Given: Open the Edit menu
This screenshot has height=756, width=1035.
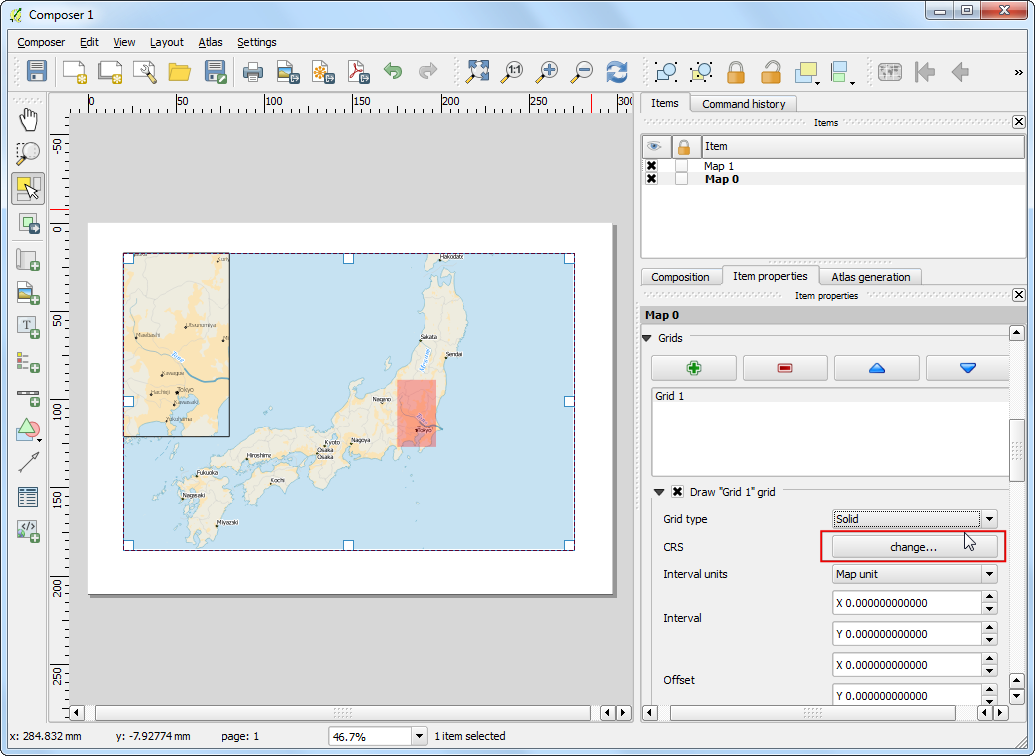Looking at the screenshot, I should pos(89,42).
